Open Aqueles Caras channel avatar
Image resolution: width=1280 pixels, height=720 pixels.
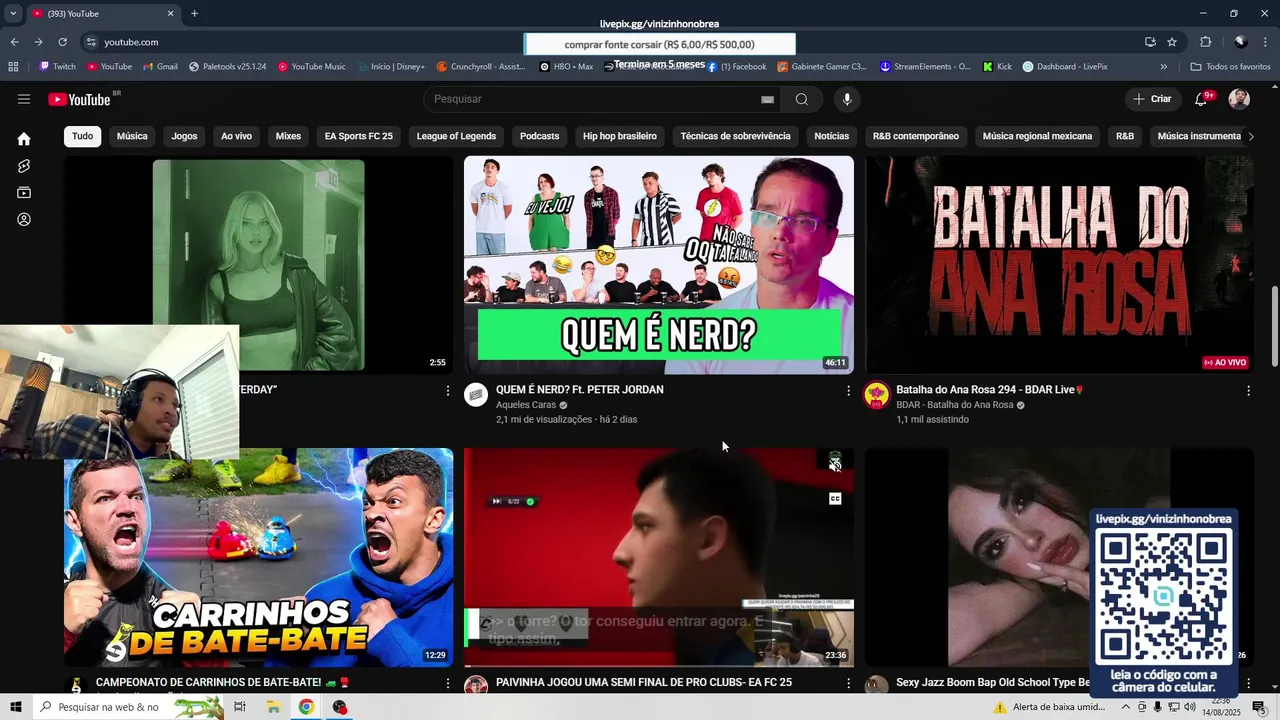476,395
